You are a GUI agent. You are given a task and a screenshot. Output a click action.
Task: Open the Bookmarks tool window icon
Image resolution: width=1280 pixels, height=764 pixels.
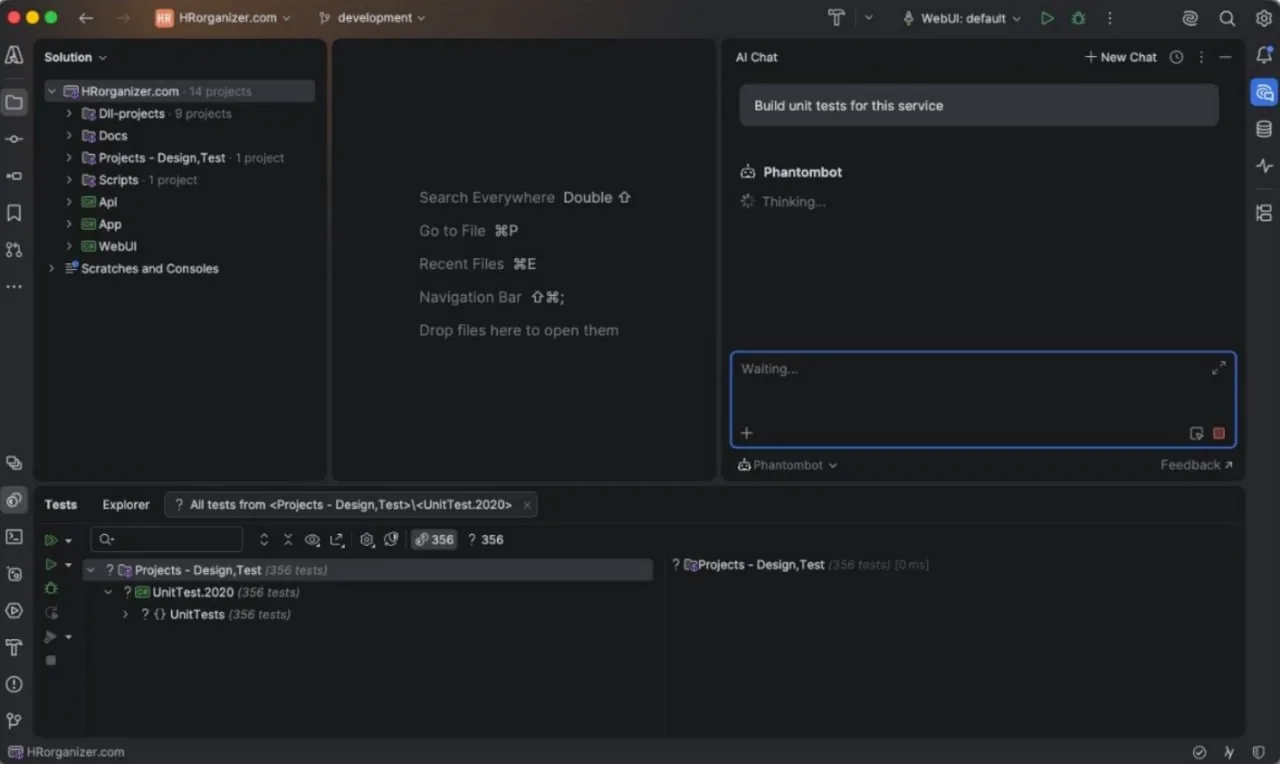point(14,213)
